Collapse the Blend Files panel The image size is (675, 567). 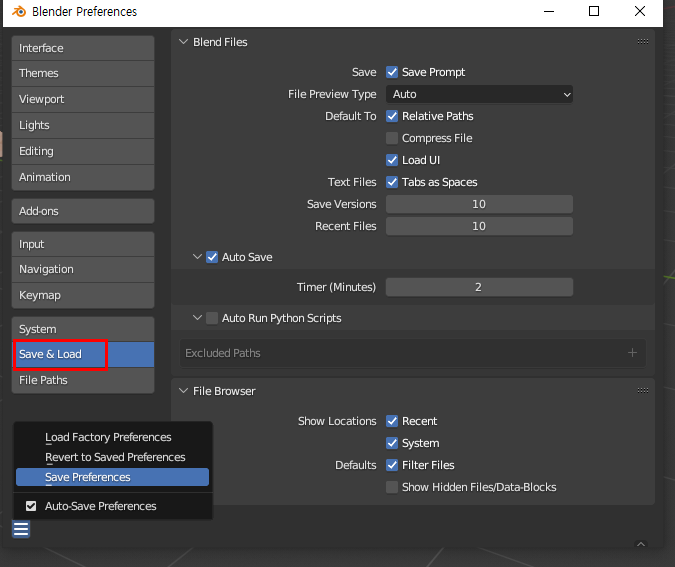[x=183, y=42]
